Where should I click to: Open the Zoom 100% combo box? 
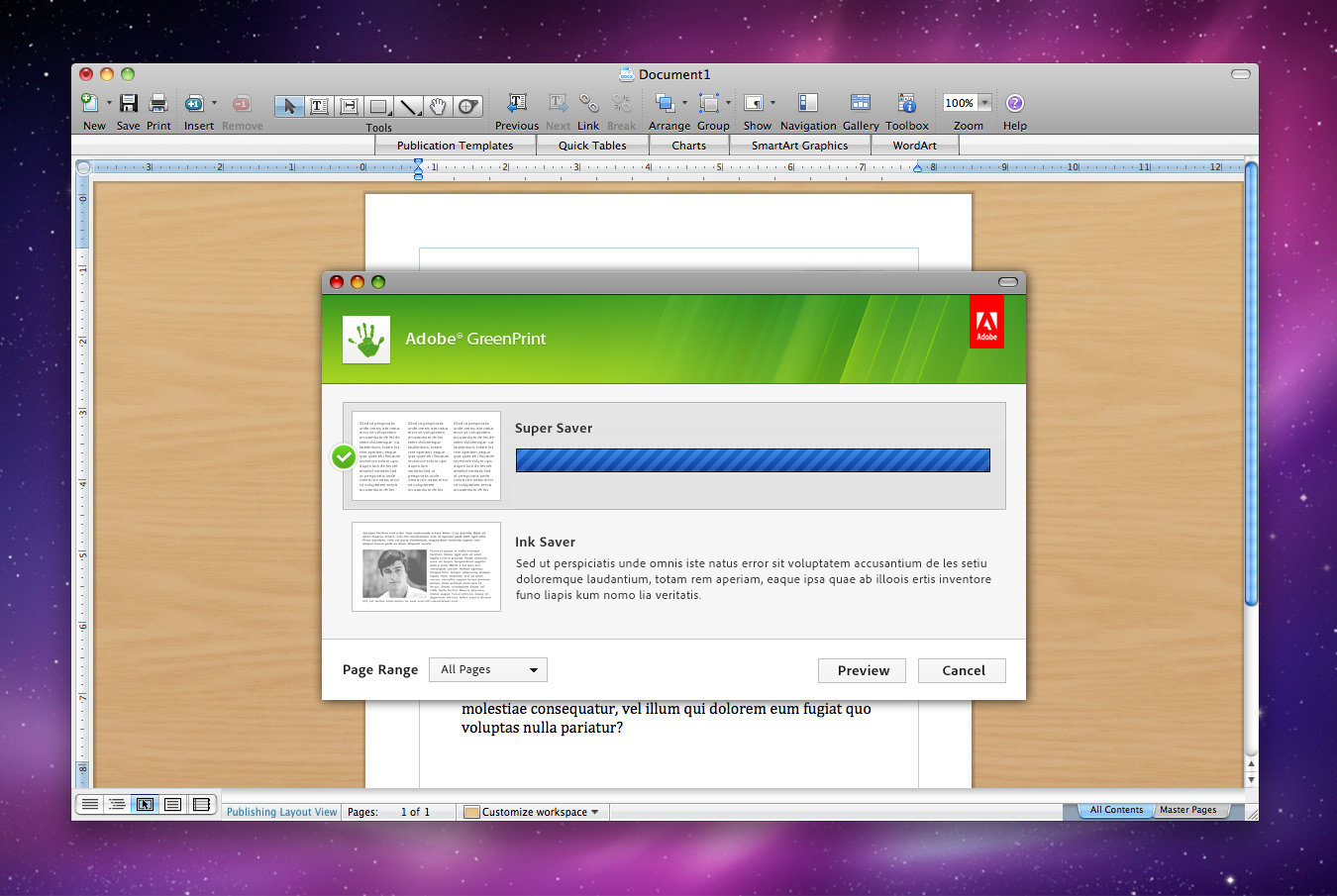968,103
